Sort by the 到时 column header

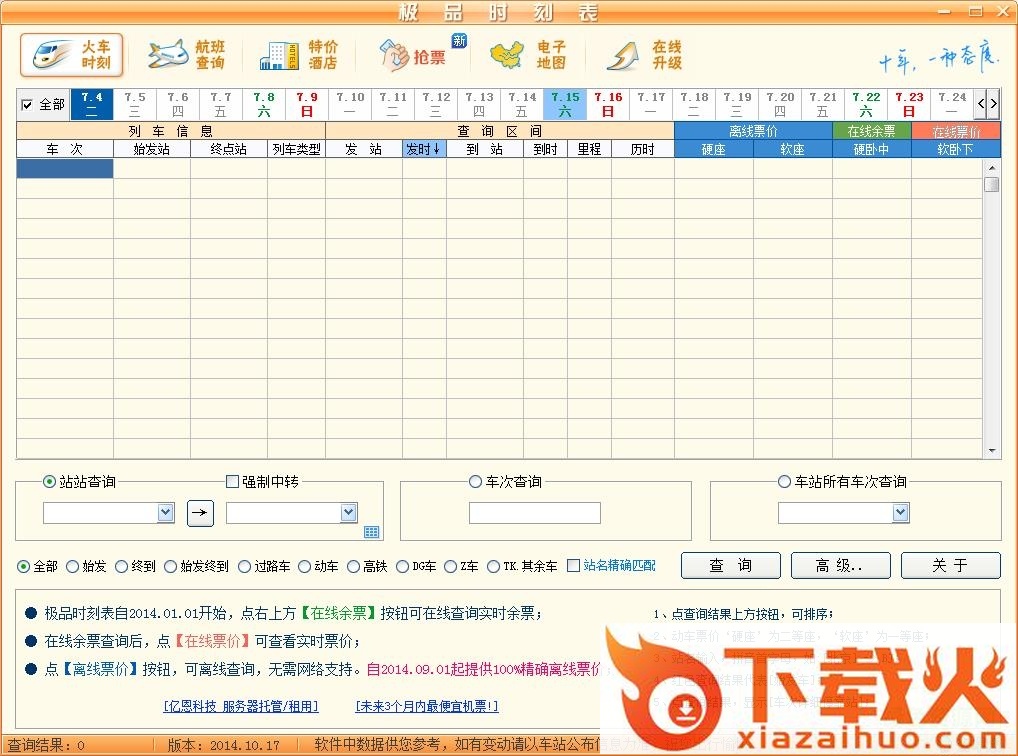[x=545, y=149]
